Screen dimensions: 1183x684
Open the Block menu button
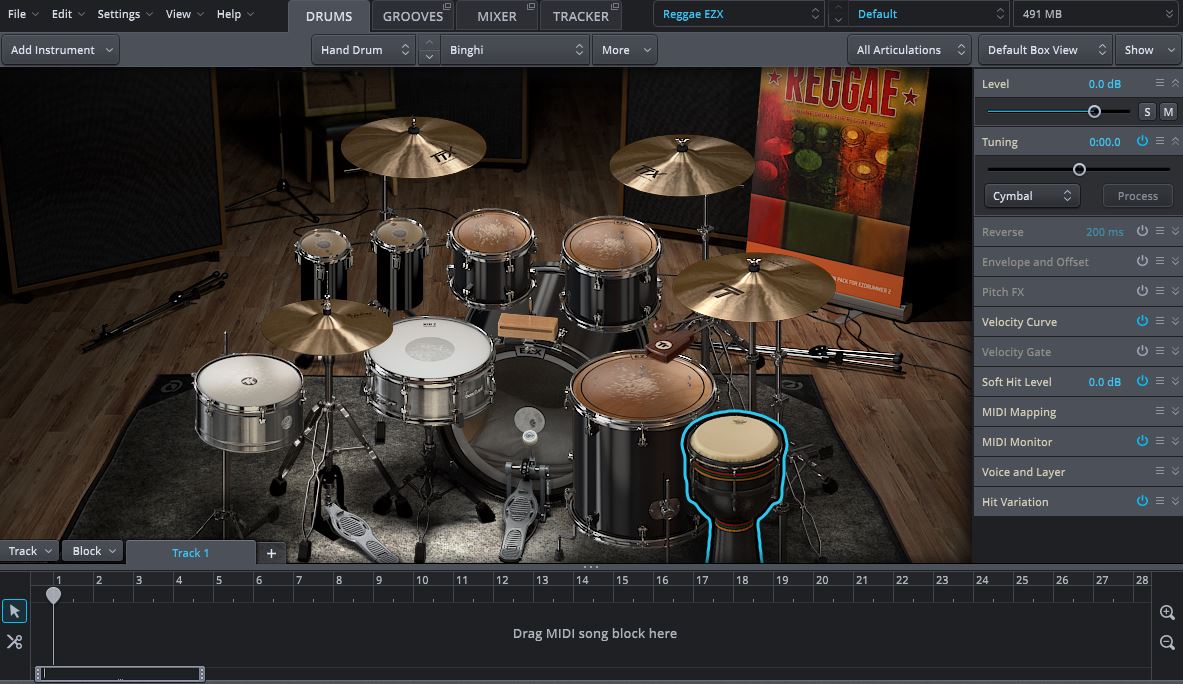point(93,551)
